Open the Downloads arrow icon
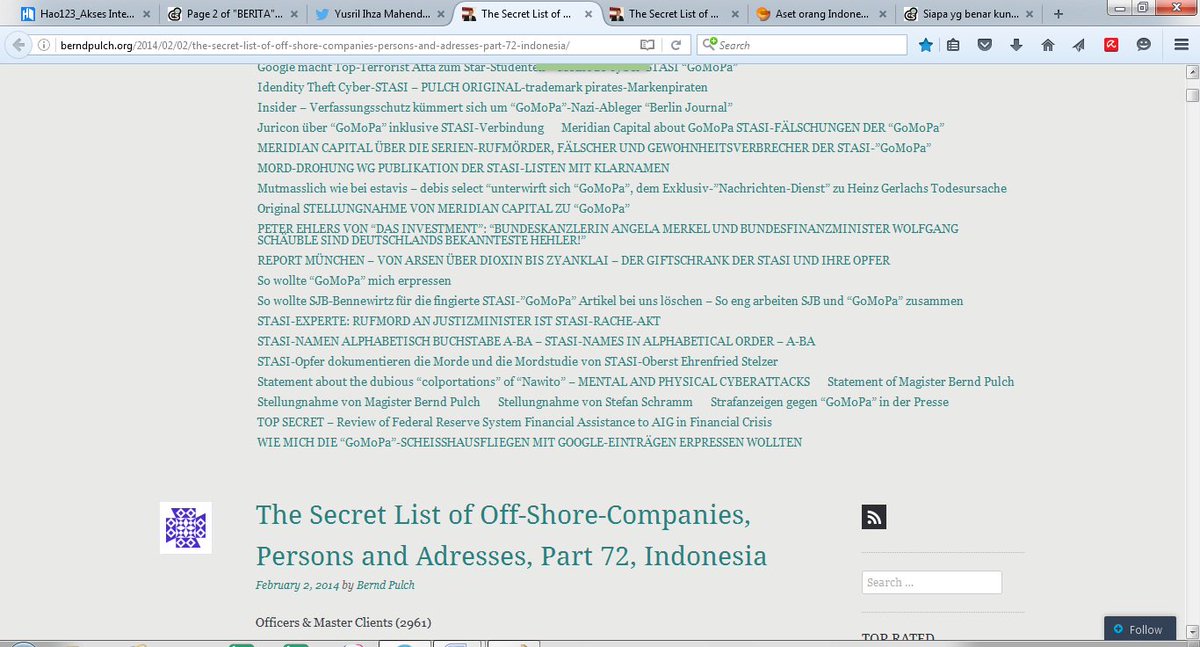 (x=1016, y=45)
